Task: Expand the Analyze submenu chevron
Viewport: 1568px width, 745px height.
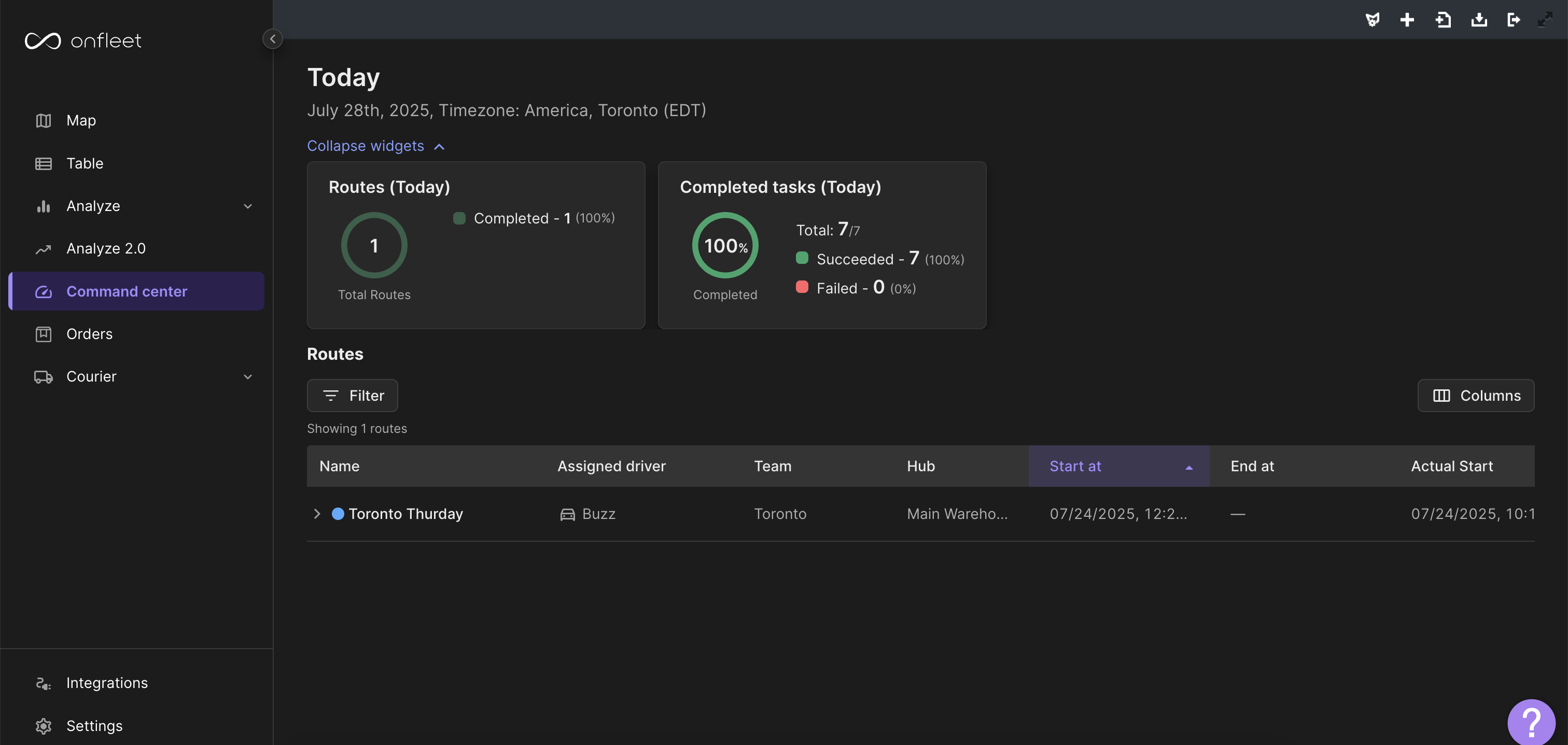Action: coord(248,206)
